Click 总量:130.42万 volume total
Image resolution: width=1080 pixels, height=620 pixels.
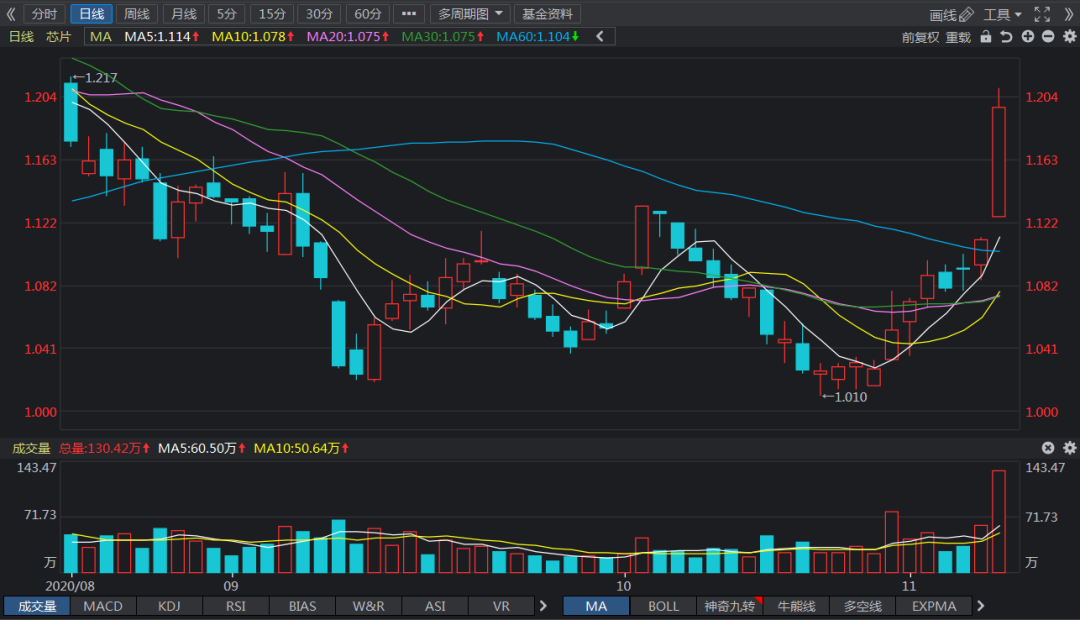pos(104,448)
